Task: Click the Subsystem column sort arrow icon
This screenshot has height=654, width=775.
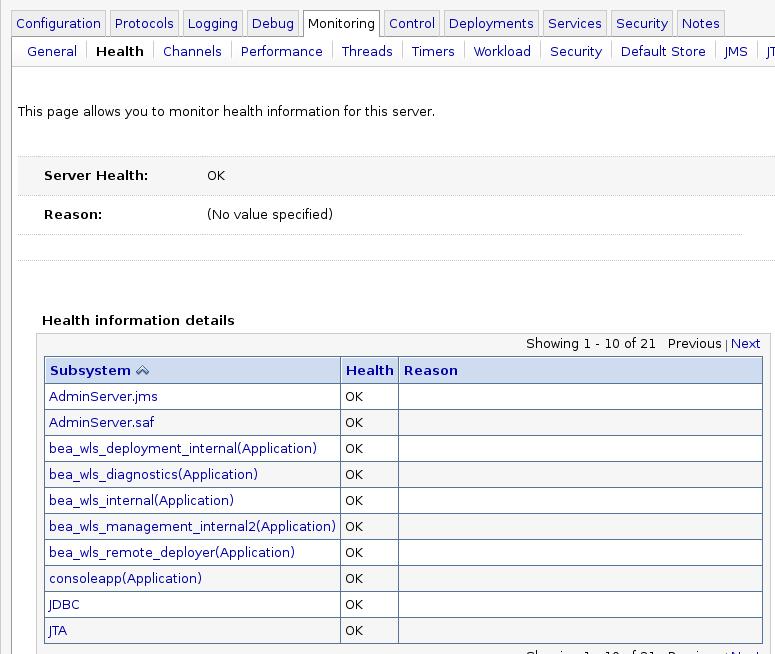Action: click(x=142, y=370)
